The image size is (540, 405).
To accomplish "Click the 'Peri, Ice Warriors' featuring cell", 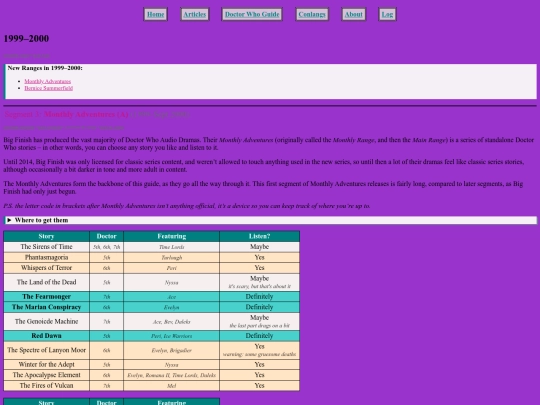I will pos(172,336).
